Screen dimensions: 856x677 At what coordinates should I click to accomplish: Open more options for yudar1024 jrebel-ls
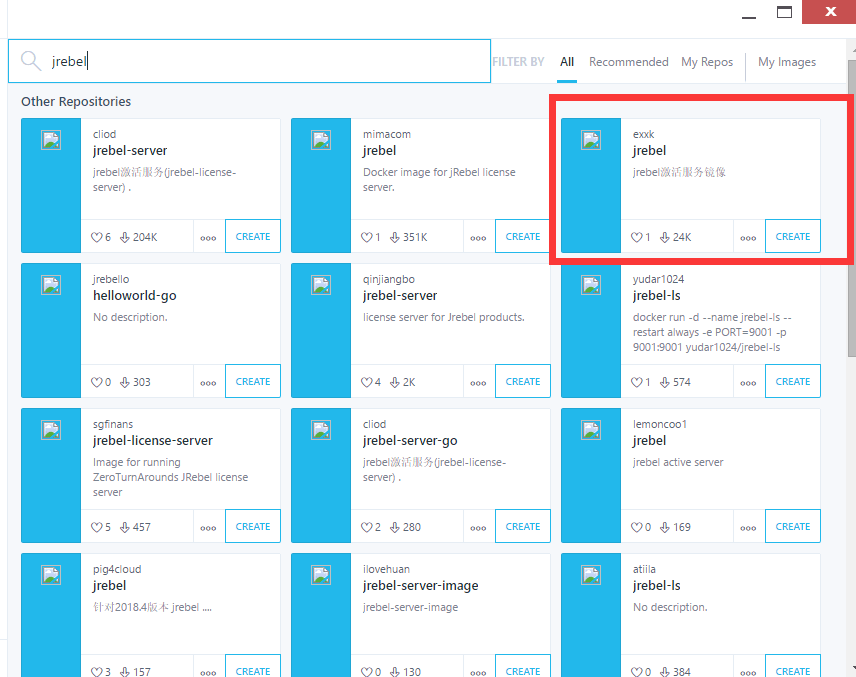click(x=748, y=383)
